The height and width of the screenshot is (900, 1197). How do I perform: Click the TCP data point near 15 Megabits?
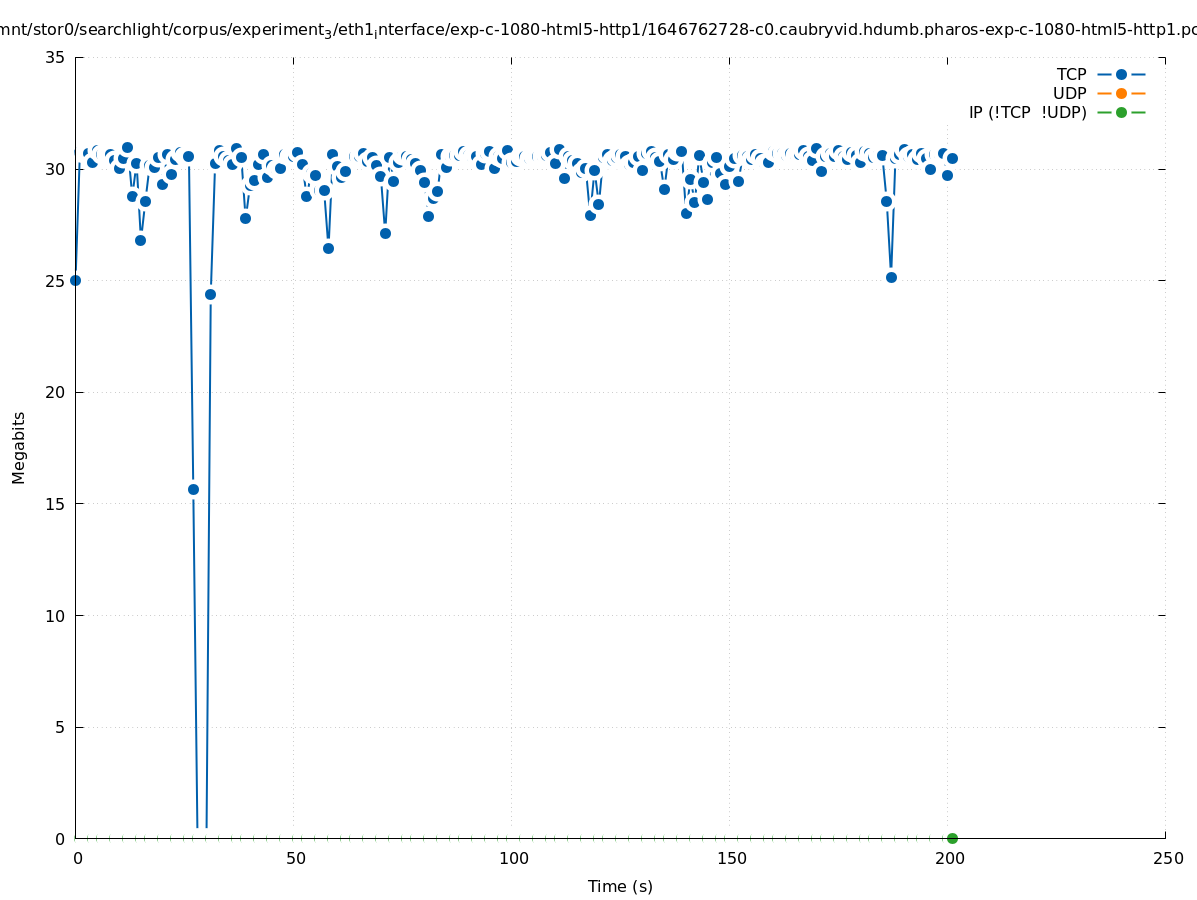pos(193,489)
